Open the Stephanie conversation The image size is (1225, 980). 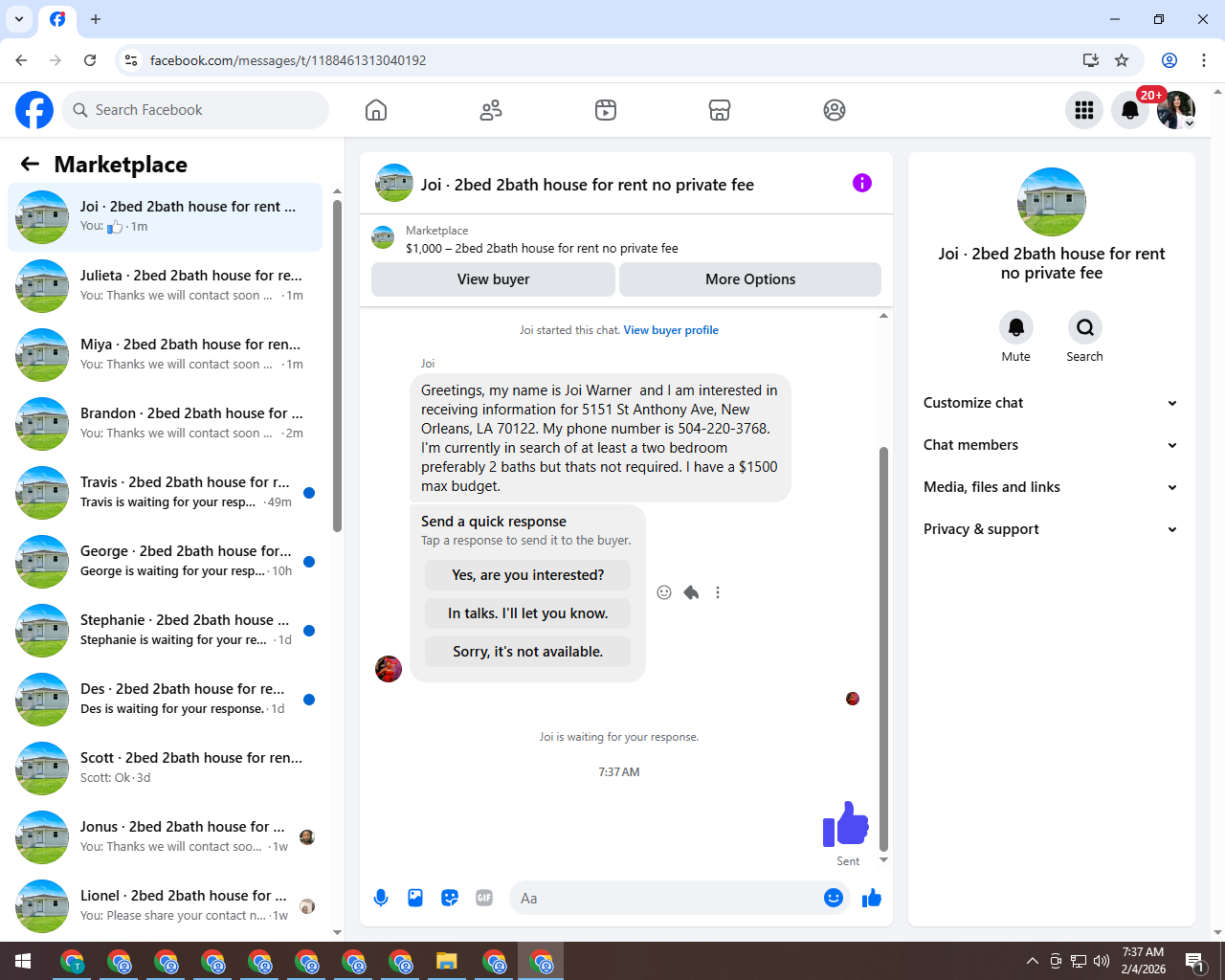tap(165, 631)
